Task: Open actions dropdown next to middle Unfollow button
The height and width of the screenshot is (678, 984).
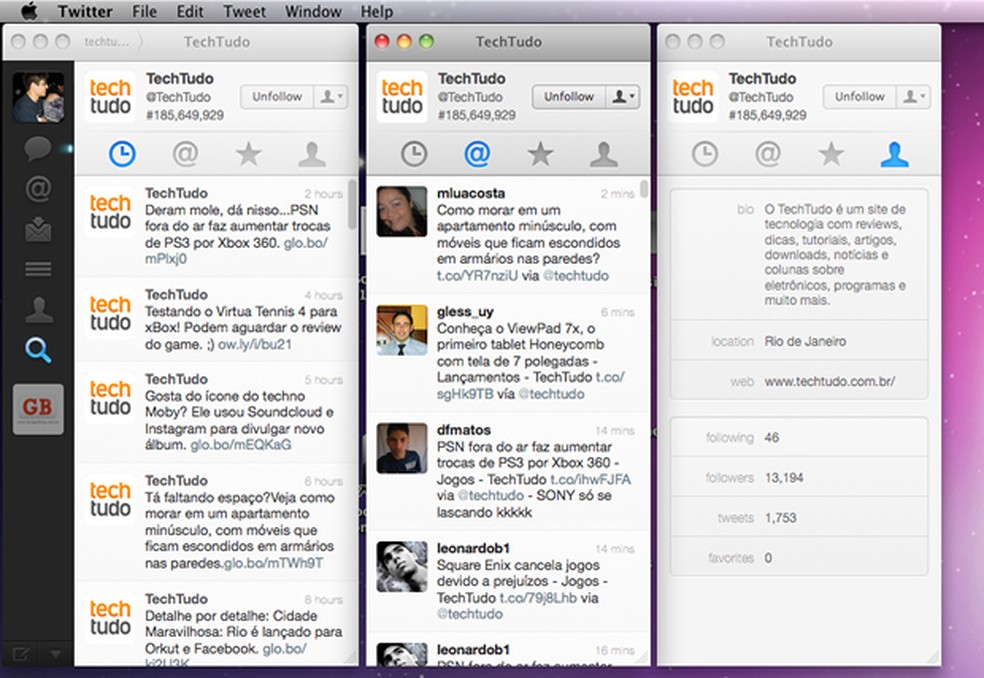Action: 622,97
